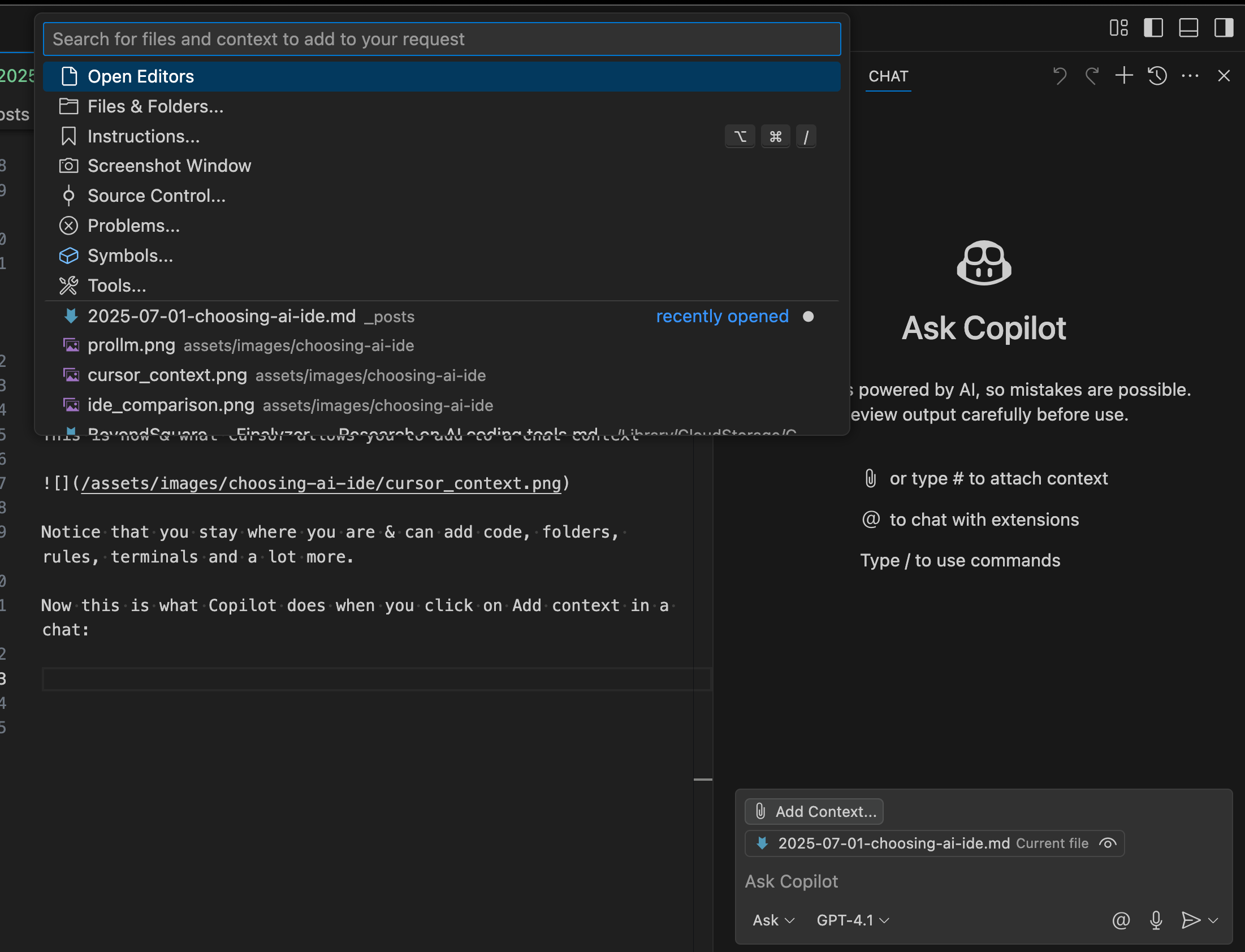Select cursor_context.png from file list
Image resolution: width=1245 pixels, height=952 pixels.
click(x=442, y=376)
